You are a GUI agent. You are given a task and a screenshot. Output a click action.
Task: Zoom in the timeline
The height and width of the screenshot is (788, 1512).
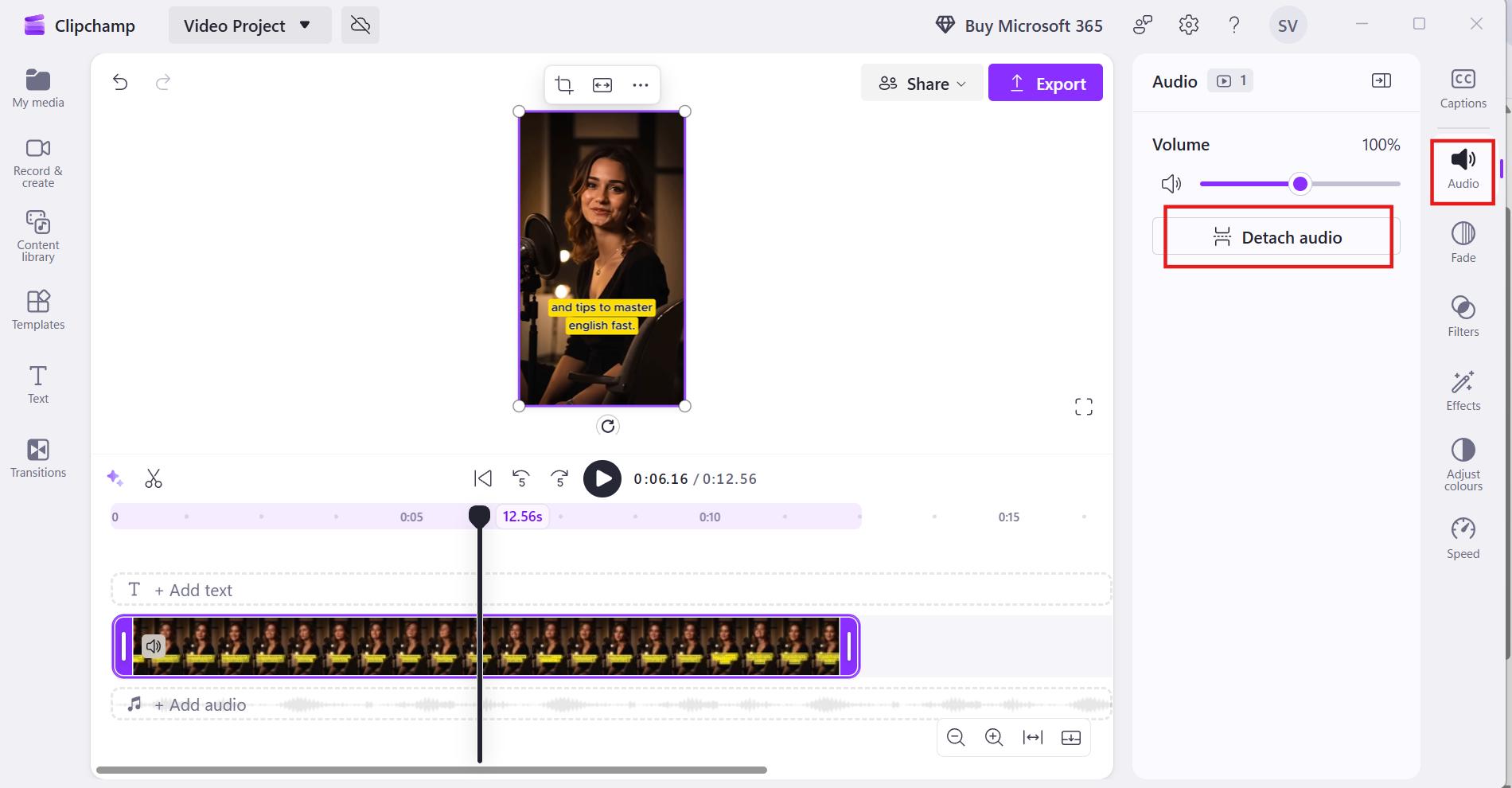click(994, 737)
